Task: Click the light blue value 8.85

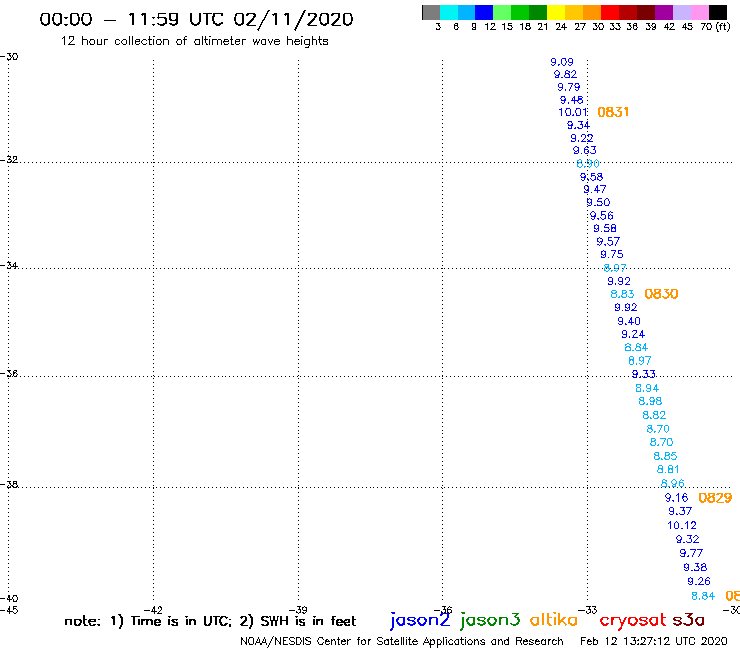Action: coord(665,456)
